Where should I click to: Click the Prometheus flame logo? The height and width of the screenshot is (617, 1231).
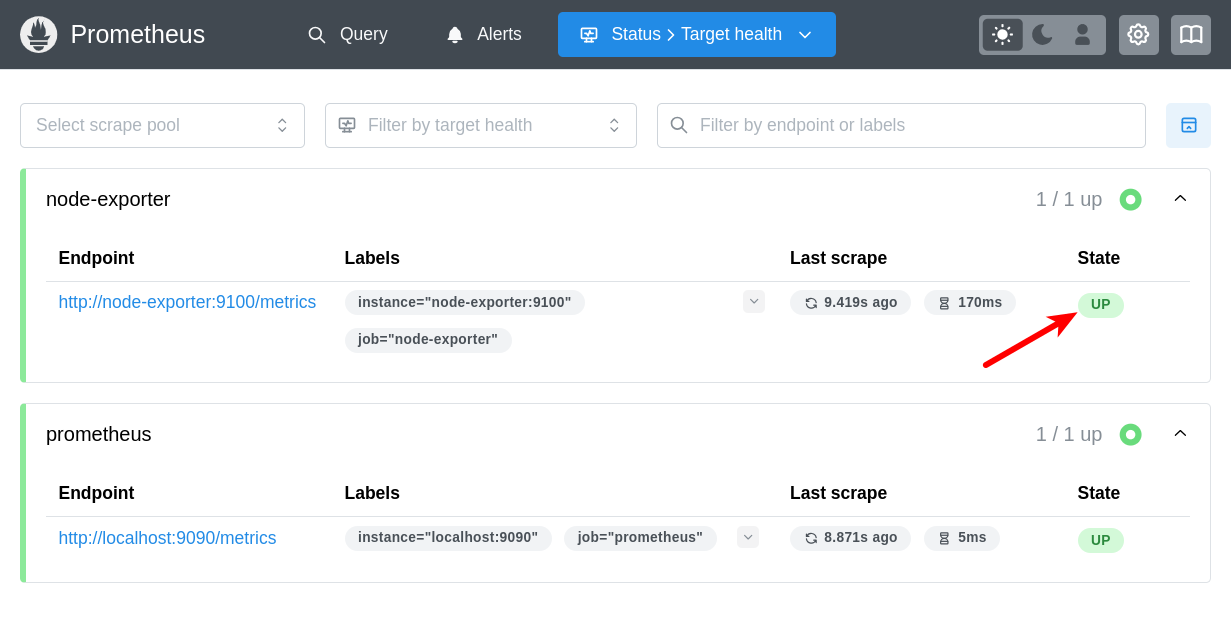pos(38,34)
